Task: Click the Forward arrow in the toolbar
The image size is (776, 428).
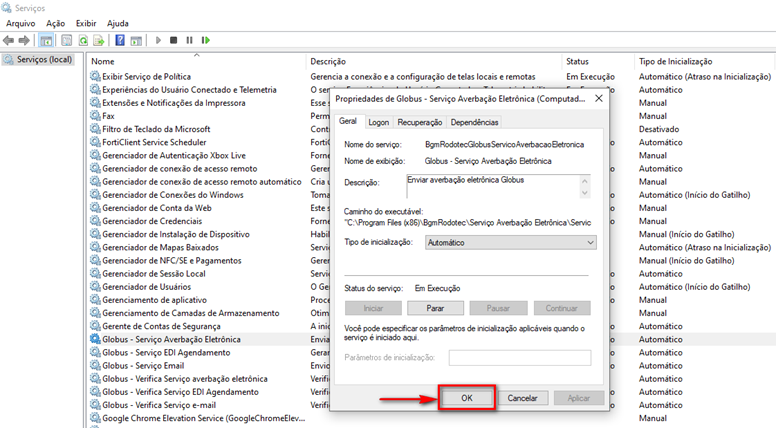Action: pyautogui.click(x=24, y=40)
